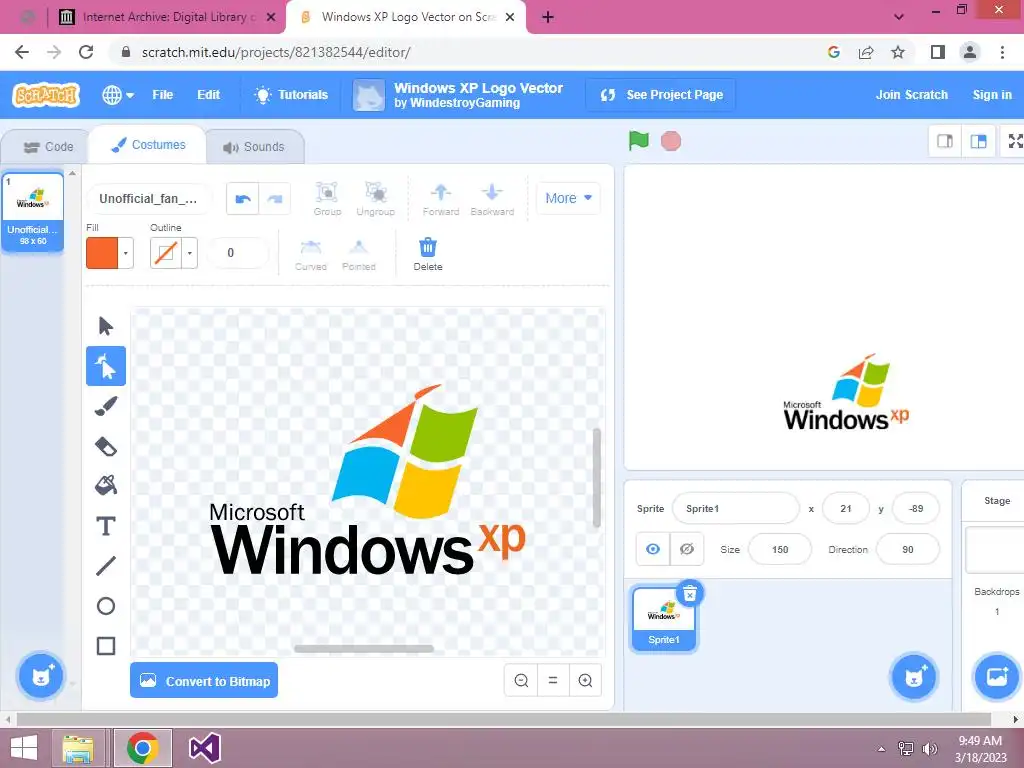Viewport: 1024px width, 768px height.
Task: Switch to the Costumes tab
Action: click(148, 144)
